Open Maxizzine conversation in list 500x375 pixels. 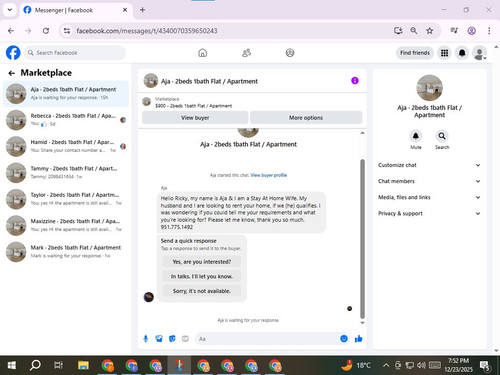66,225
